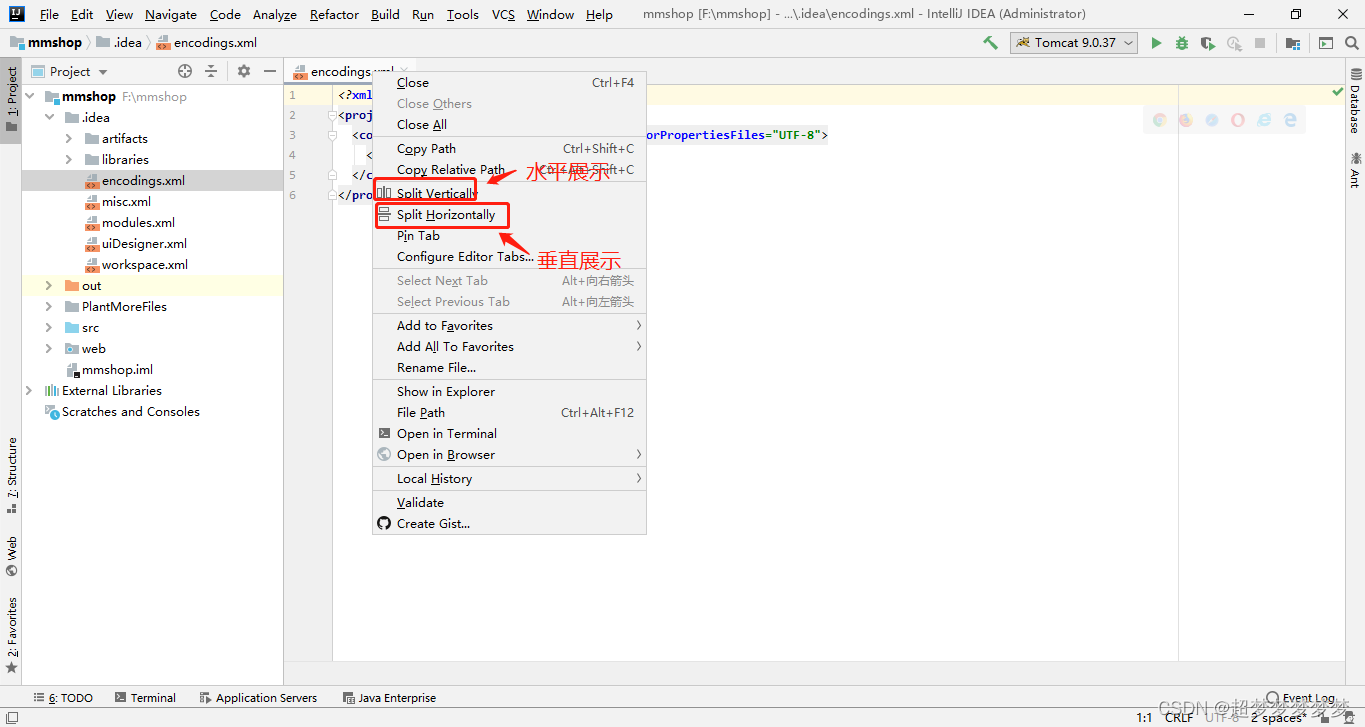The height and width of the screenshot is (727, 1365).
Task: Click the locate-file crosshair icon in Project panel
Action: pos(185,71)
